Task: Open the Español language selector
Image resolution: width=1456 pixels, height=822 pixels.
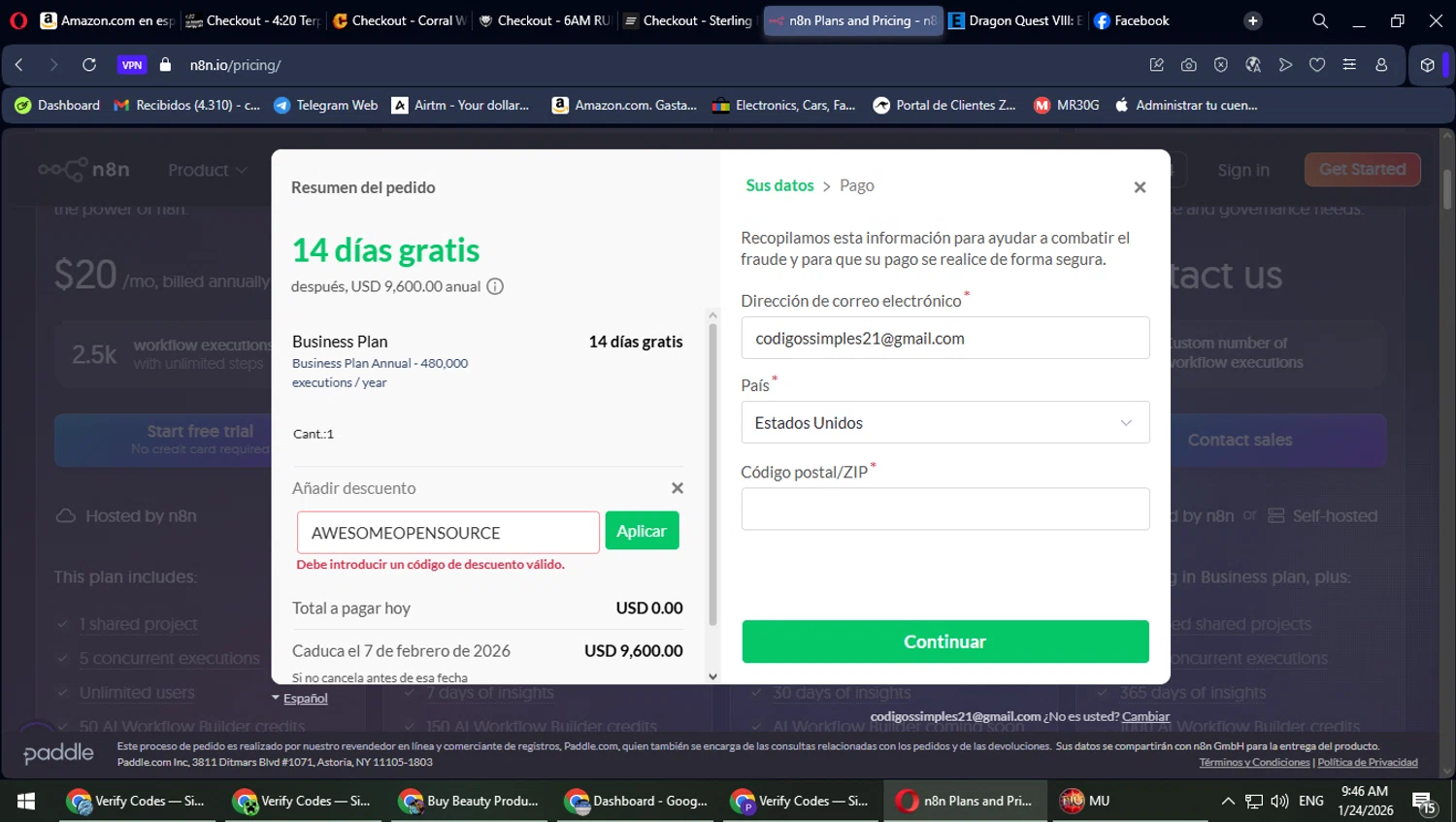Action: 300,699
